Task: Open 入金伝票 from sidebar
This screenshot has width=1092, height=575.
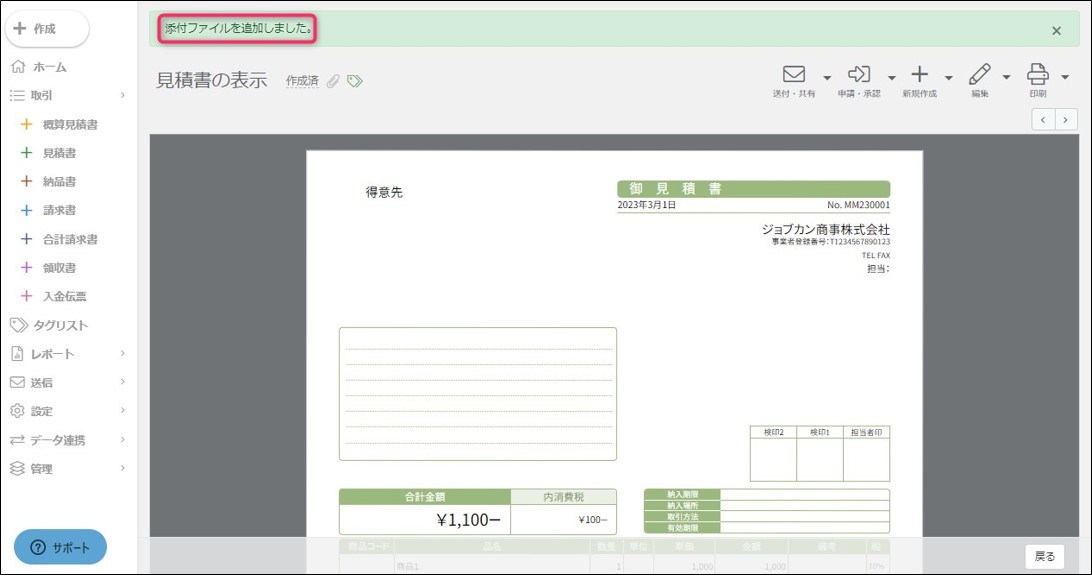Action: [65, 297]
